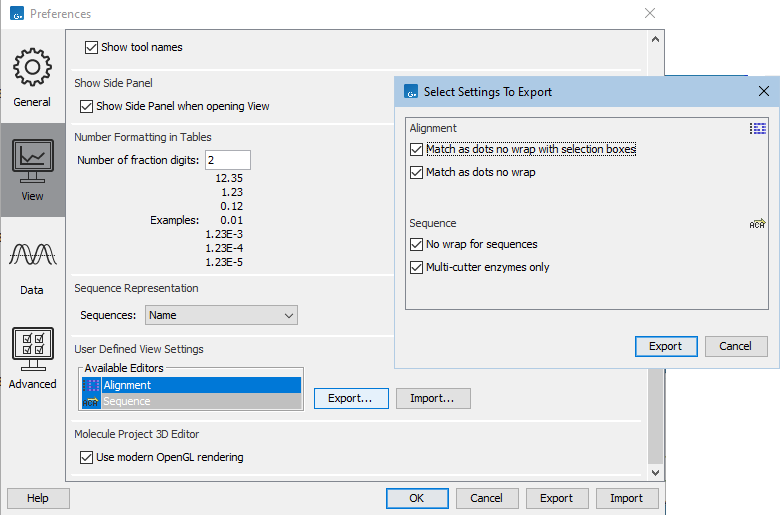The height and width of the screenshot is (515, 780).
Task: Click the bottom Import button in Preferences
Action: tap(627, 499)
